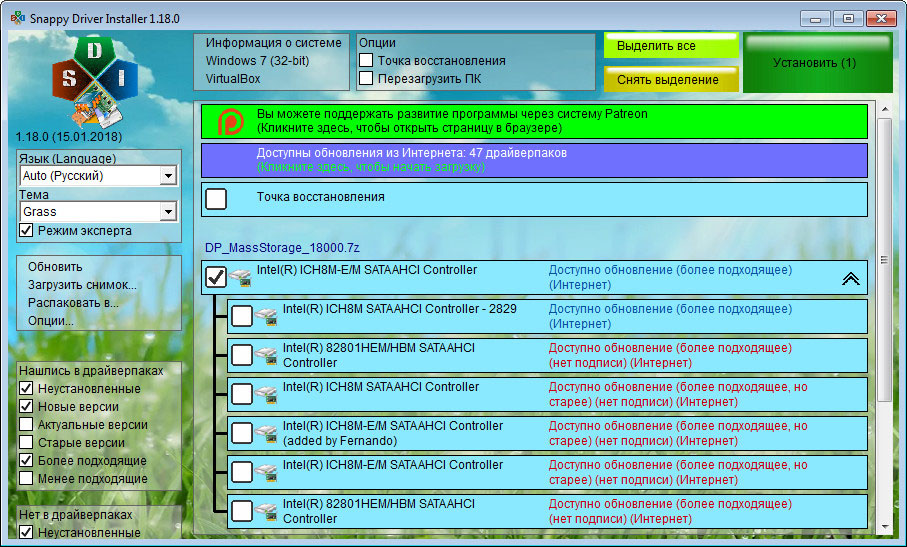Choose Распаковать в... menu entry

(x=73, y=302)
